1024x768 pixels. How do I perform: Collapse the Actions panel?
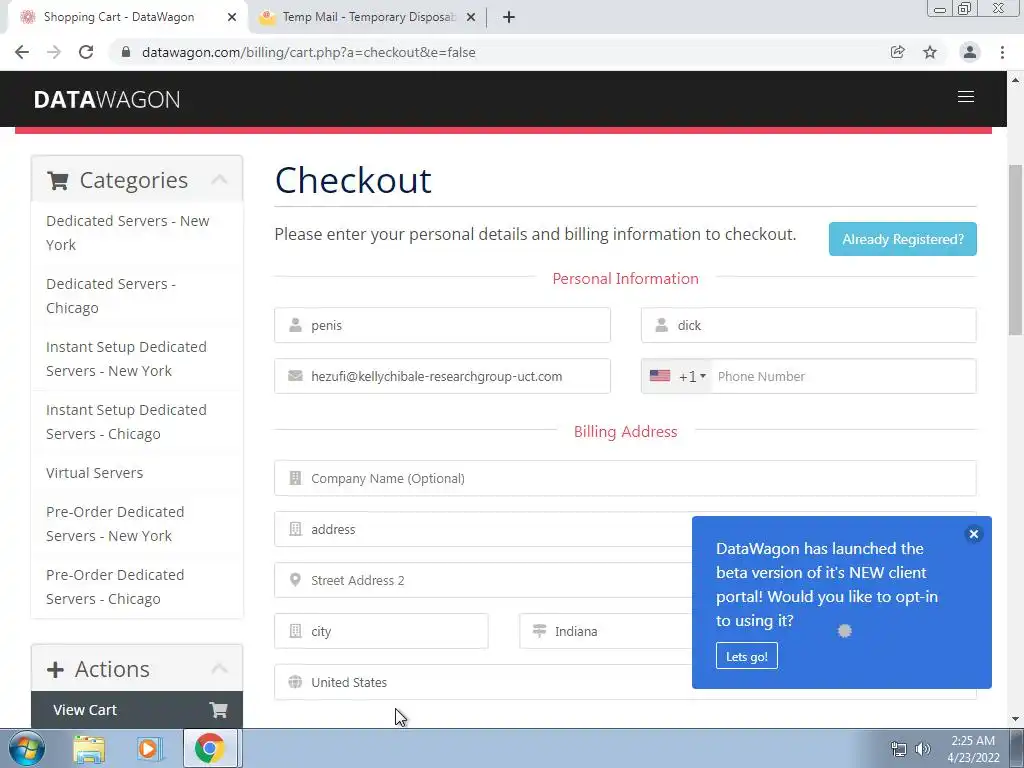219,669
